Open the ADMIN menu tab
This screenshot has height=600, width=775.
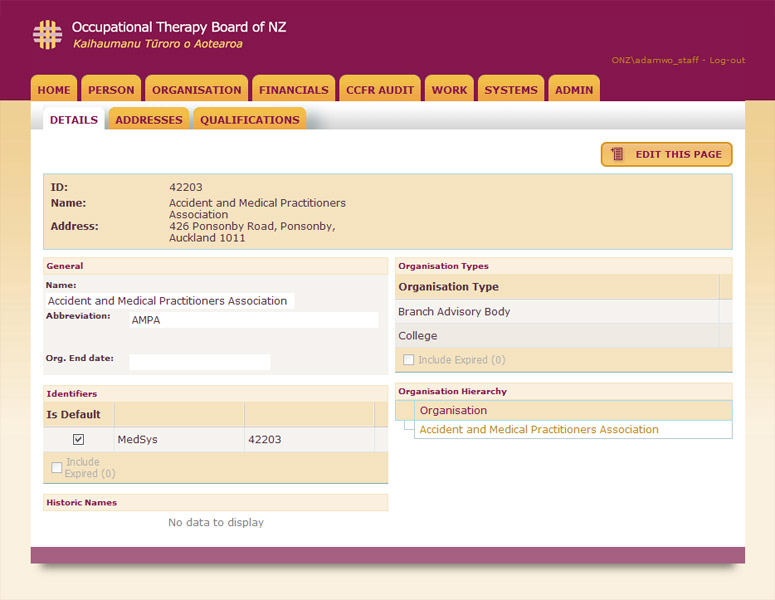(574, 90)
